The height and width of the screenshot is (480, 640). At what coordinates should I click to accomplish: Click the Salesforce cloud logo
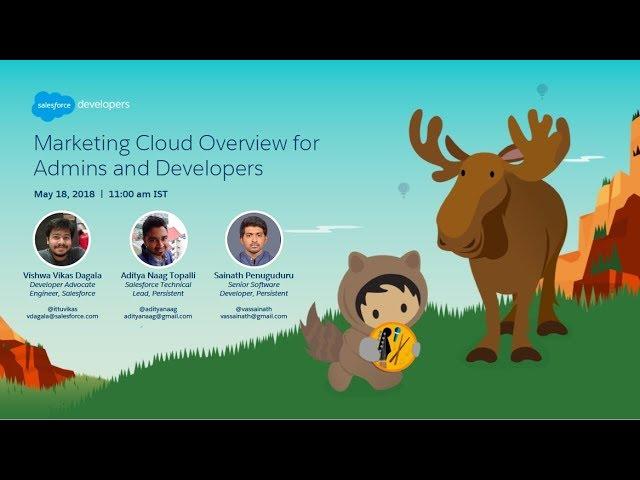tap(53, 106)
